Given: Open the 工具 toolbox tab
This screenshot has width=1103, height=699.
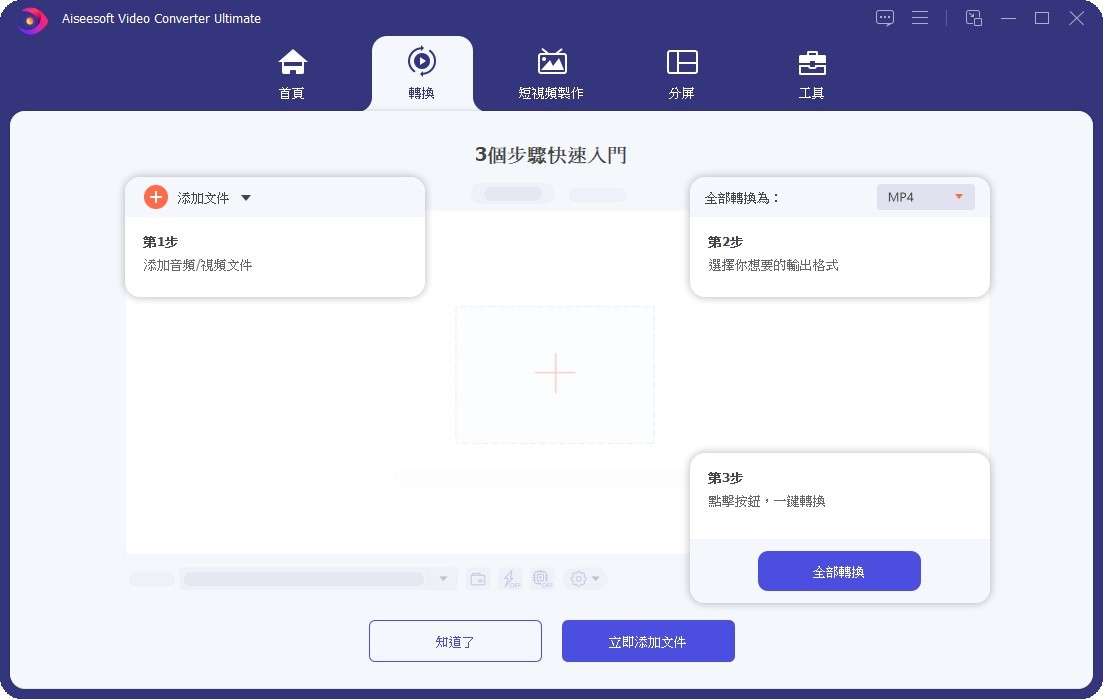Looking at the screenshot, I should pos(812,74).
